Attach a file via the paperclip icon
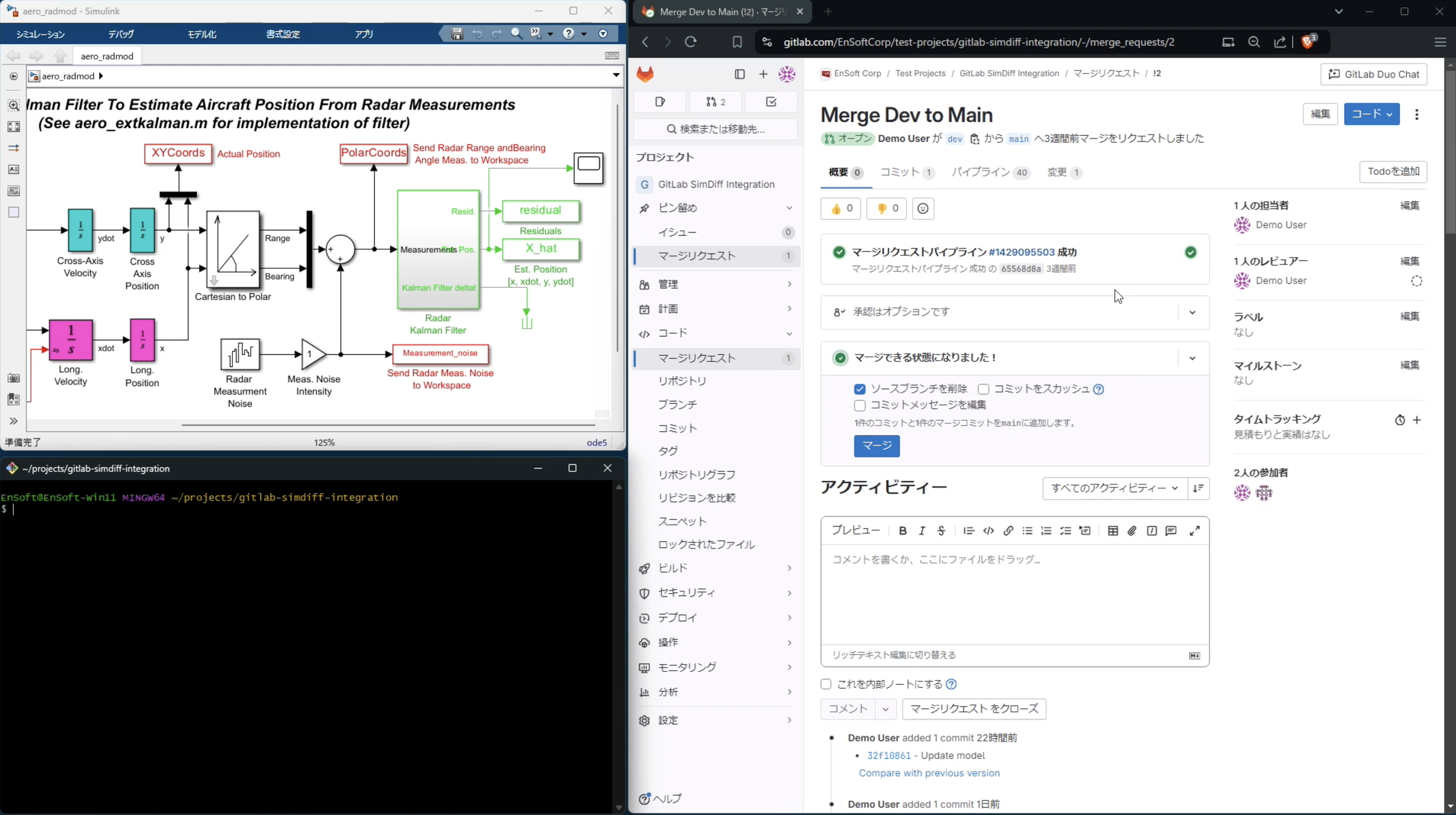 (x=1132, y=531)
